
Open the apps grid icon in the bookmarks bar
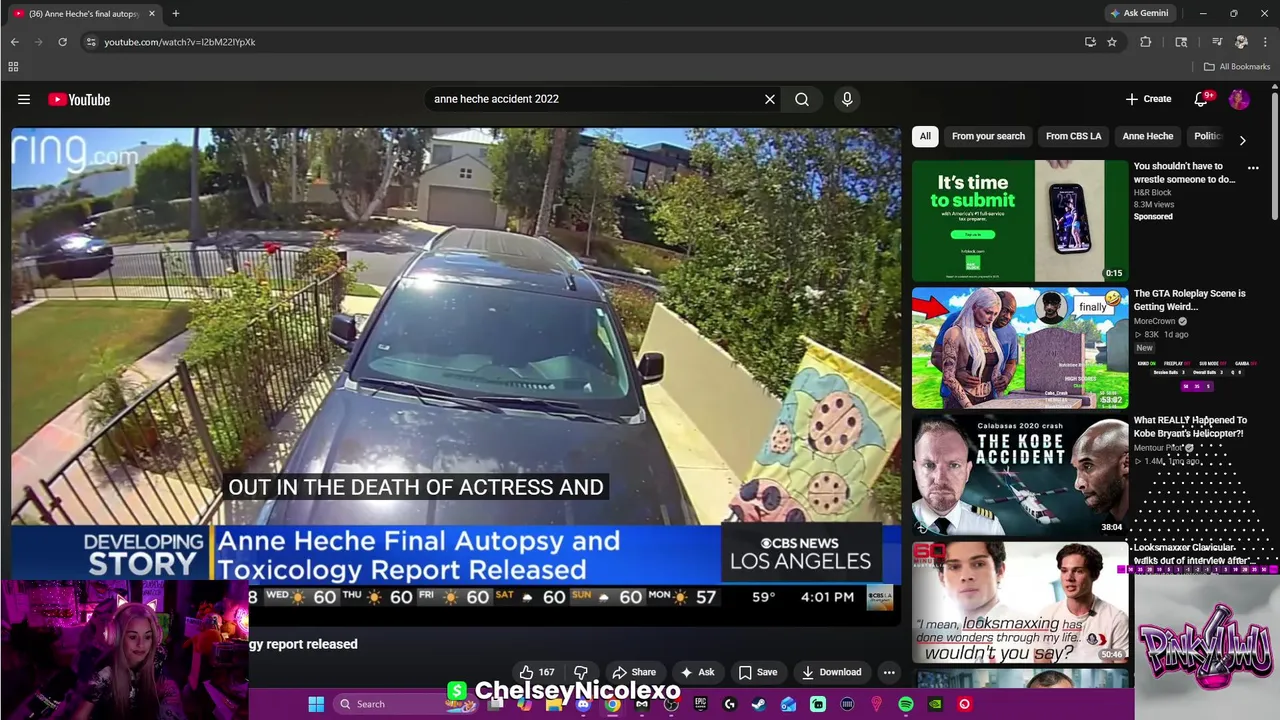13,67
